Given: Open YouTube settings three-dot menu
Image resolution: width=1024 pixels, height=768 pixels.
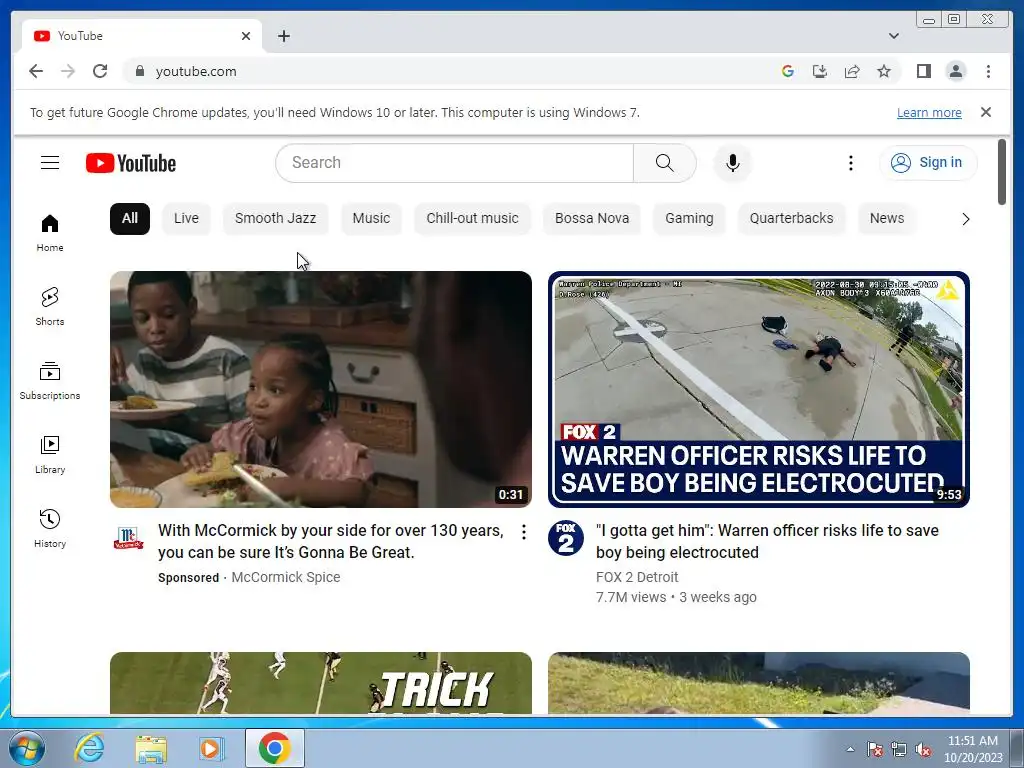Looking at the screenshot, I should tap(850, 163).
